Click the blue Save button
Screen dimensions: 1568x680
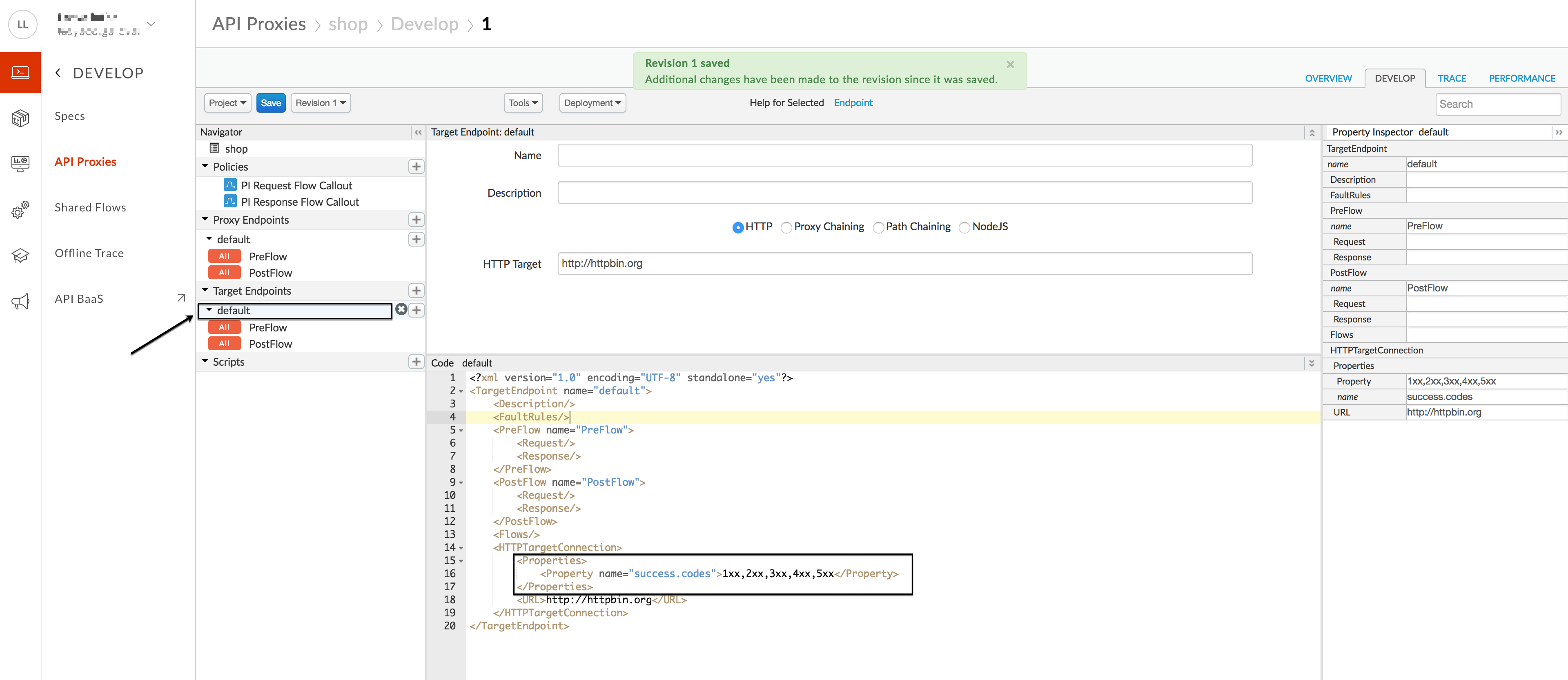coord(271,103)
